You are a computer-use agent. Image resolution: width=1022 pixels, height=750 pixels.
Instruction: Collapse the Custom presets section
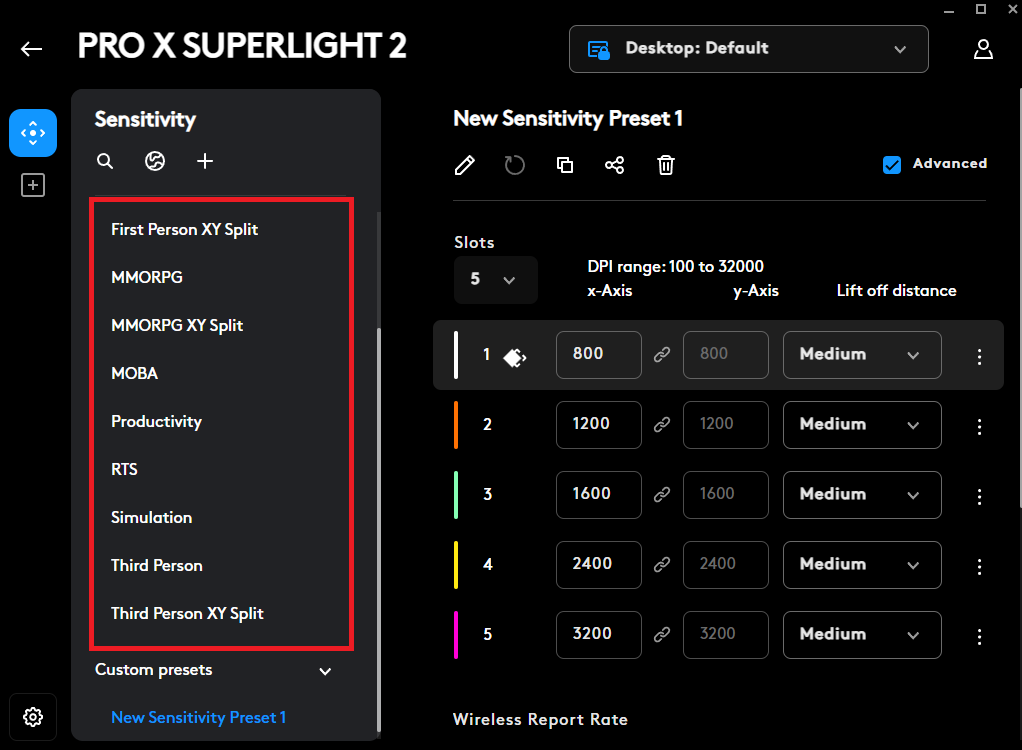325,671
